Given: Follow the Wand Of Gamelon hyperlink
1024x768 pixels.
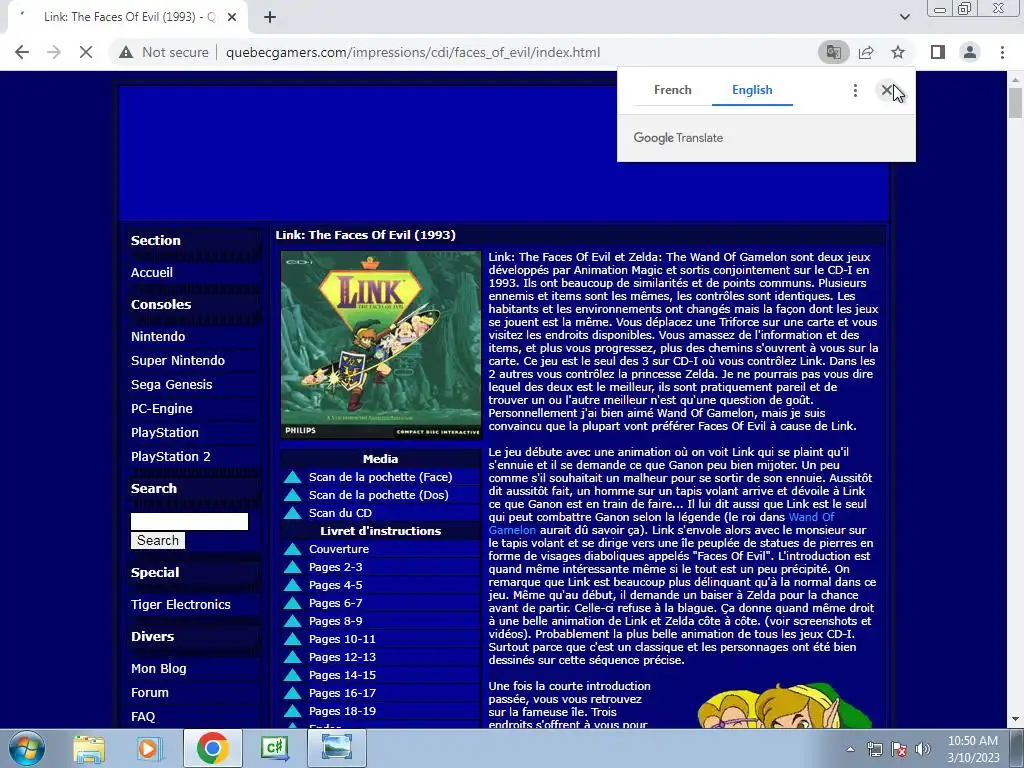Looking at the screenshot, I should click(x=811, y=517).
